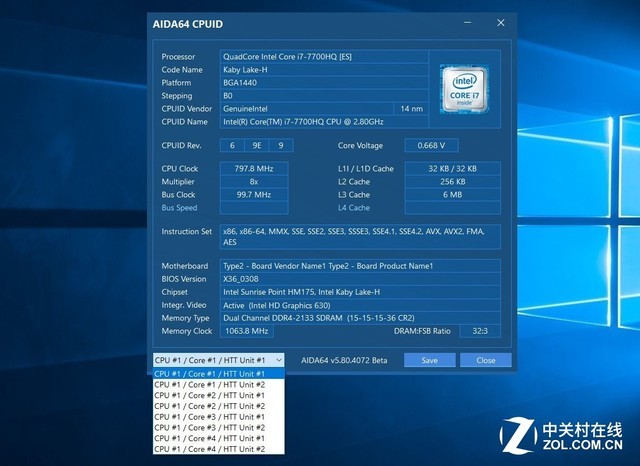
Task: Select CPU #1 / Core #4 / HTT Unit #2
Action: (219, 449)
